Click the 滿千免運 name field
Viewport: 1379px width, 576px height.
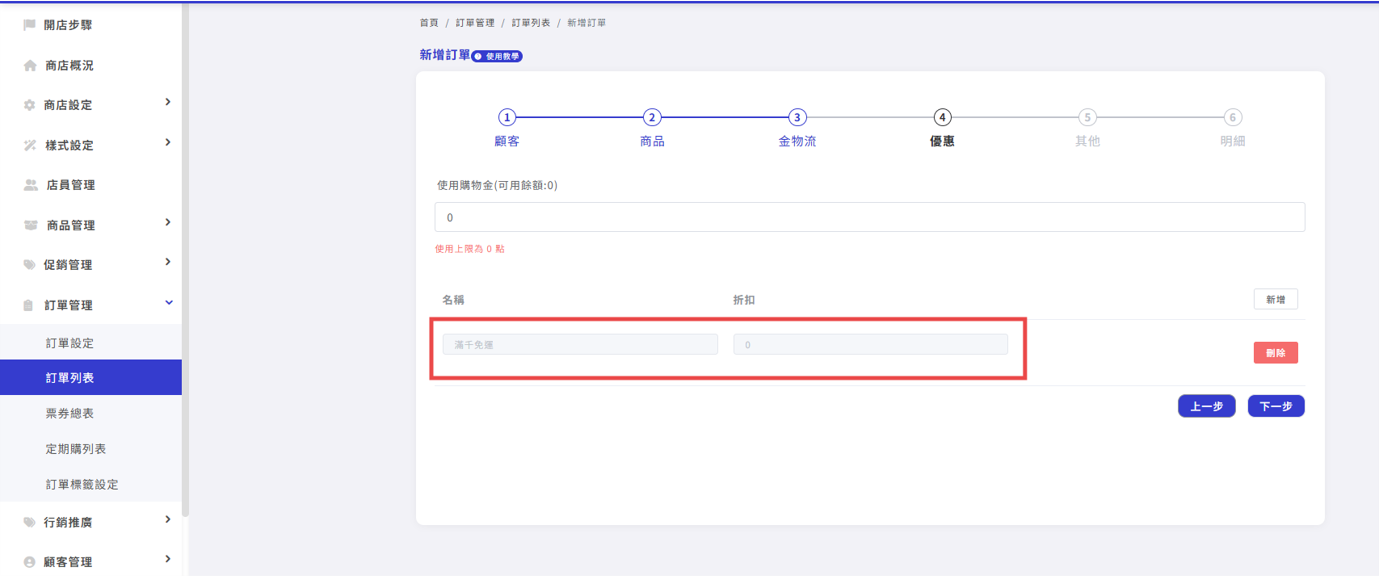coord(580,344)
